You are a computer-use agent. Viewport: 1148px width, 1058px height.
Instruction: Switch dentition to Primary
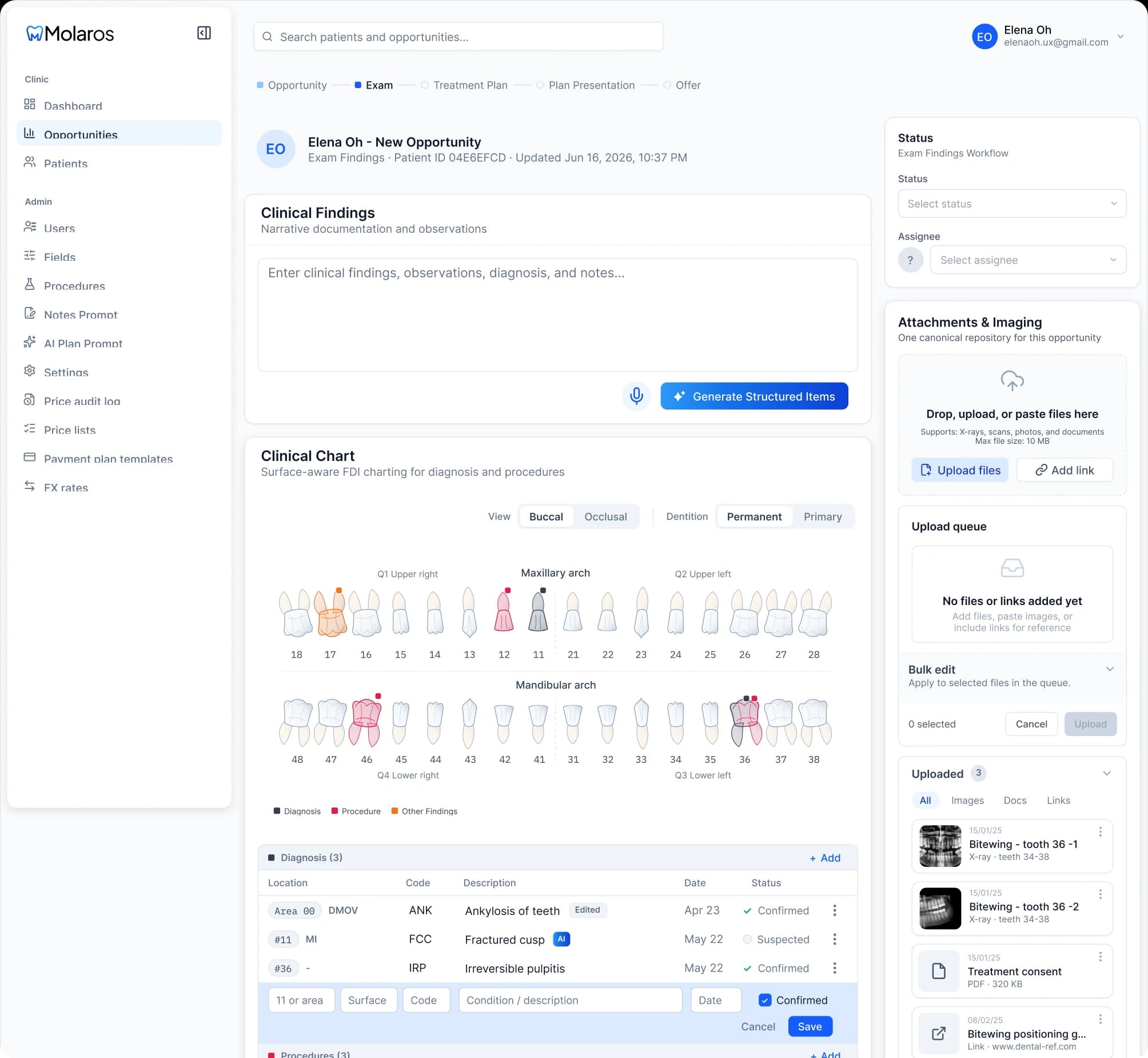(822, 516)
